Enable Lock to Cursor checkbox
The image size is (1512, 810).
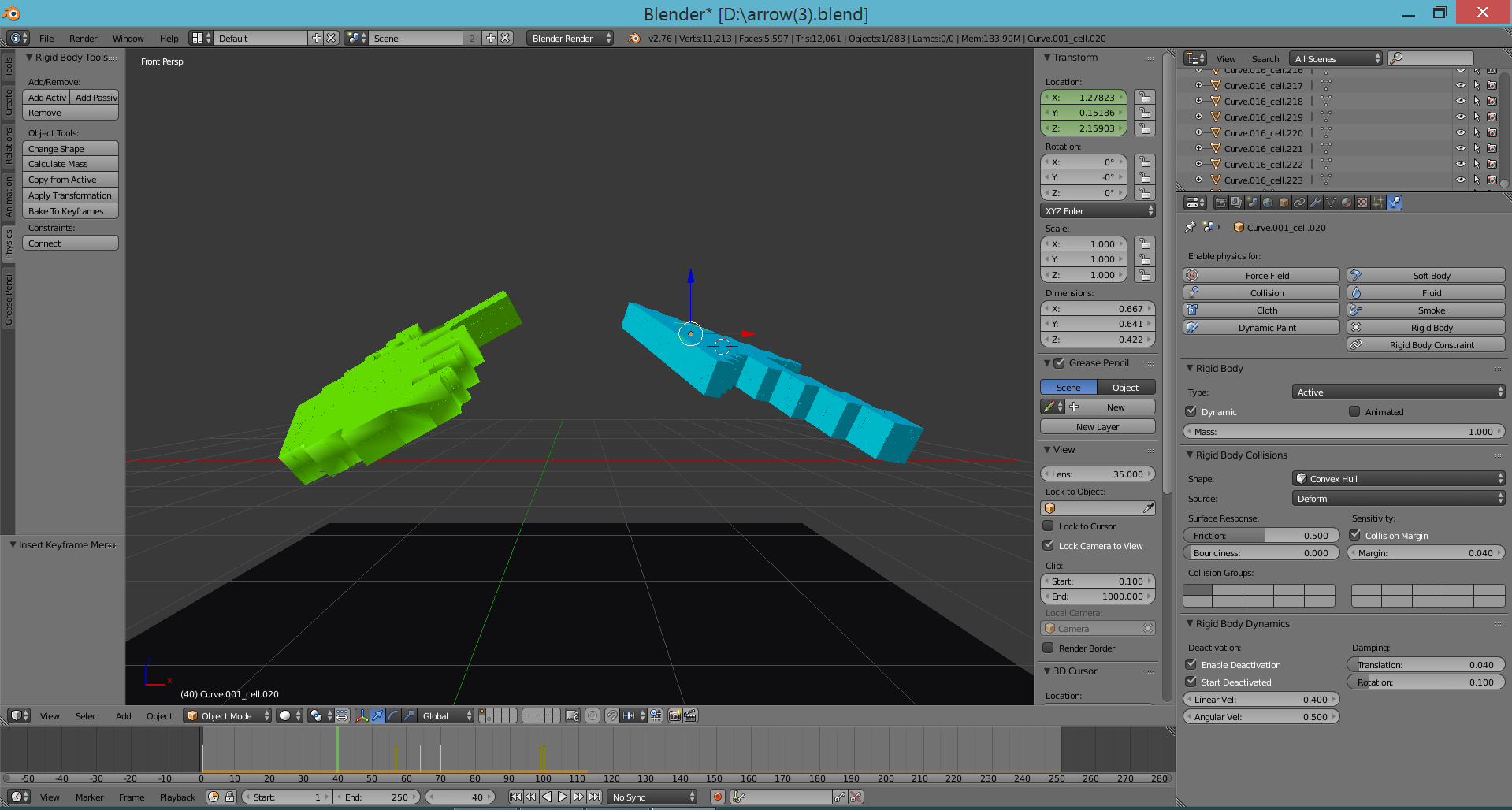[1048, 526]
